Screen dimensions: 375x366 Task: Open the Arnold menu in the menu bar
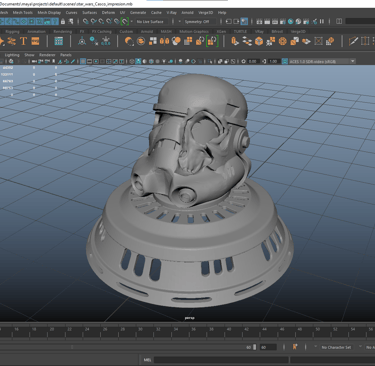coord(187,12)
